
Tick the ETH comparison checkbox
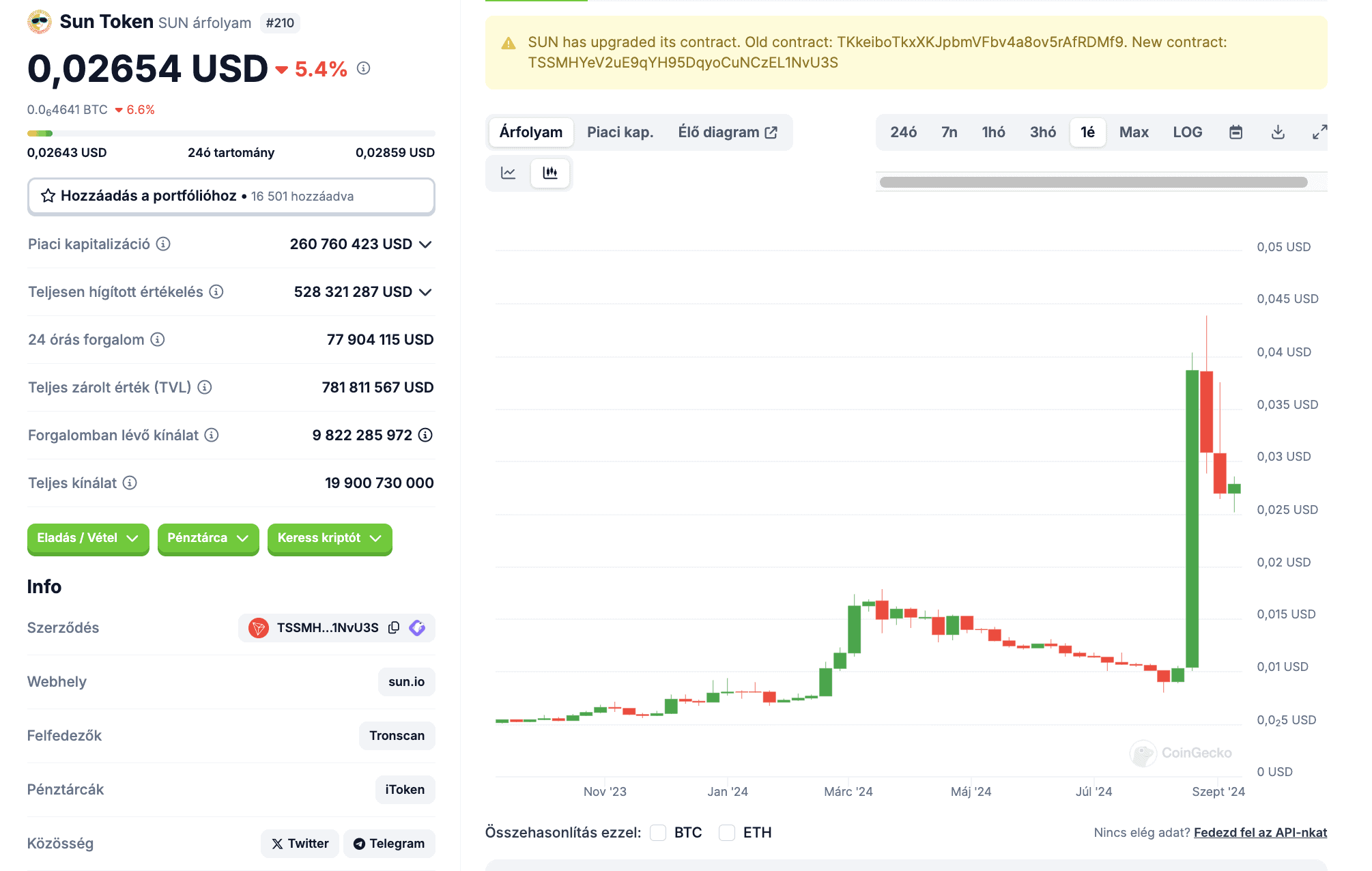pos(727,833)
